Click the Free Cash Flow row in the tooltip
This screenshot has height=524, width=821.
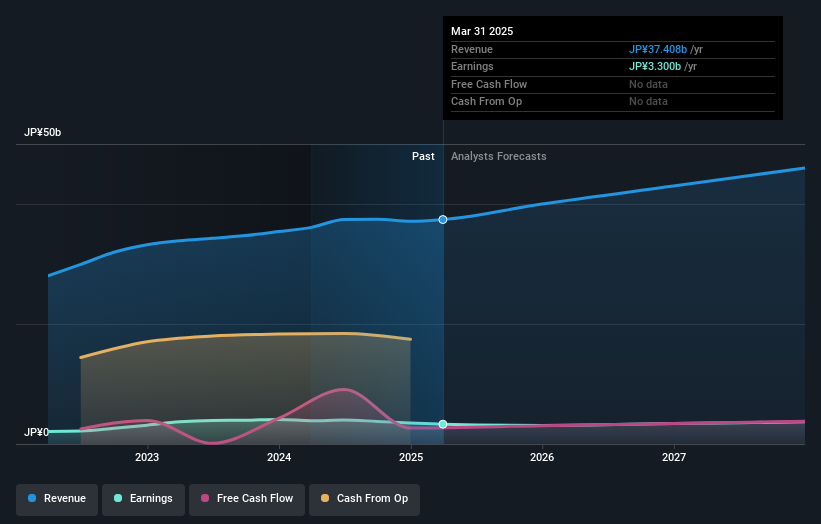(613, 84)
